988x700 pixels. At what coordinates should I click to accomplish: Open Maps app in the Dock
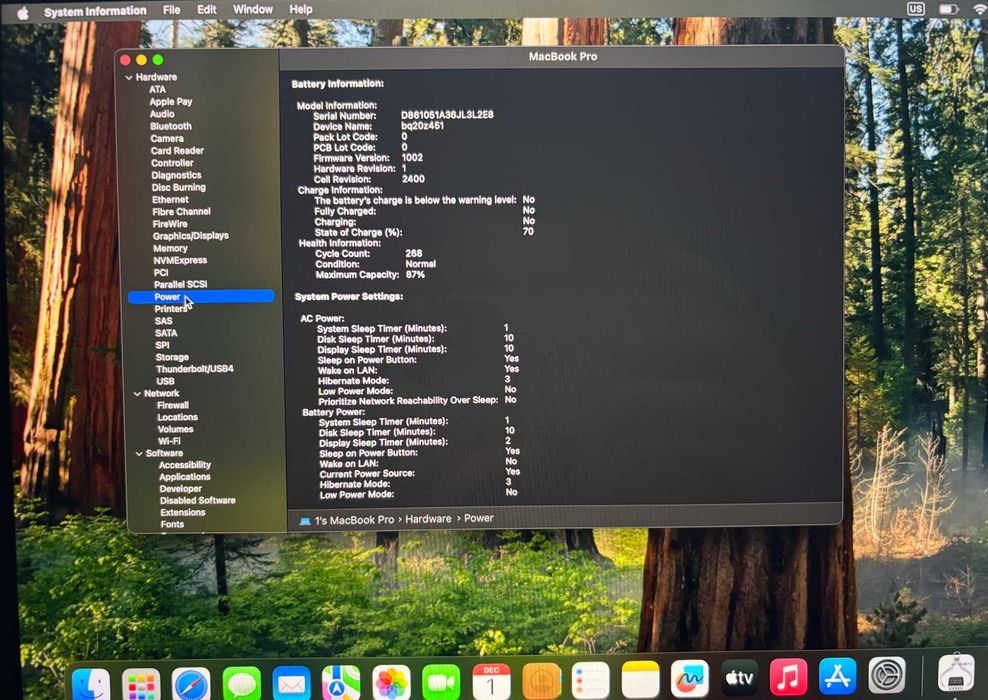point(341,684)
